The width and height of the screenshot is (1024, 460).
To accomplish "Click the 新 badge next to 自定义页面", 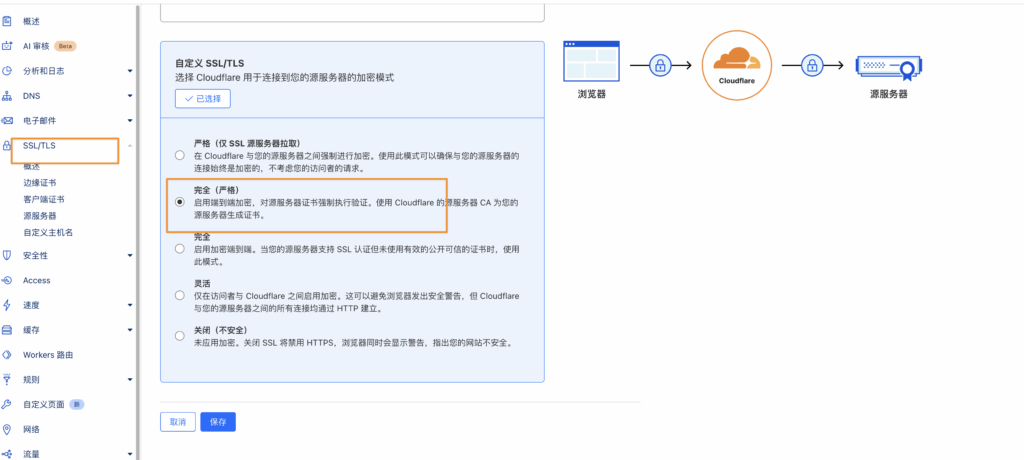I will pyautogui.click(x=76, y=404).
